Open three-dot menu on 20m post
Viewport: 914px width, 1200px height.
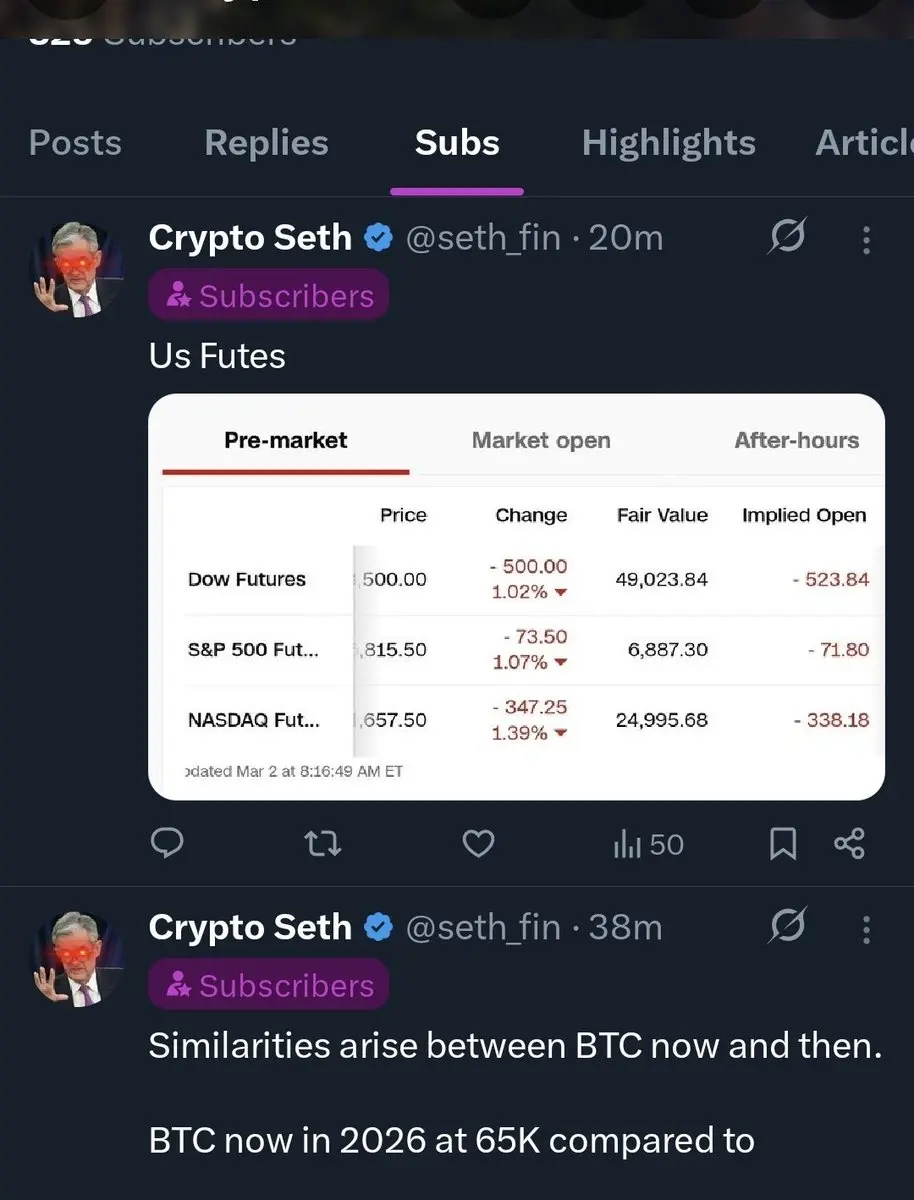(866, 240)
